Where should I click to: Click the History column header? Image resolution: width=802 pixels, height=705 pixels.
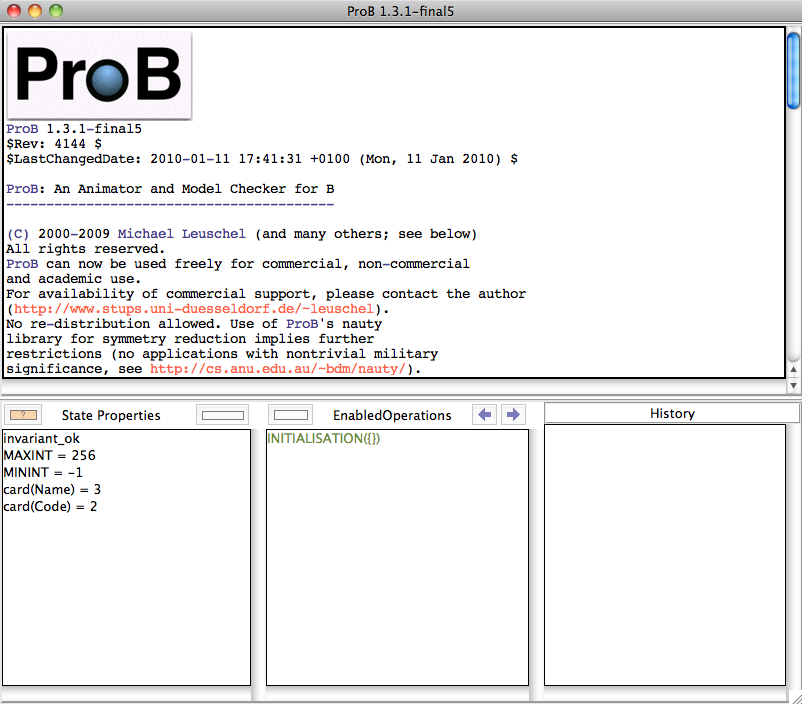point(671,413)
